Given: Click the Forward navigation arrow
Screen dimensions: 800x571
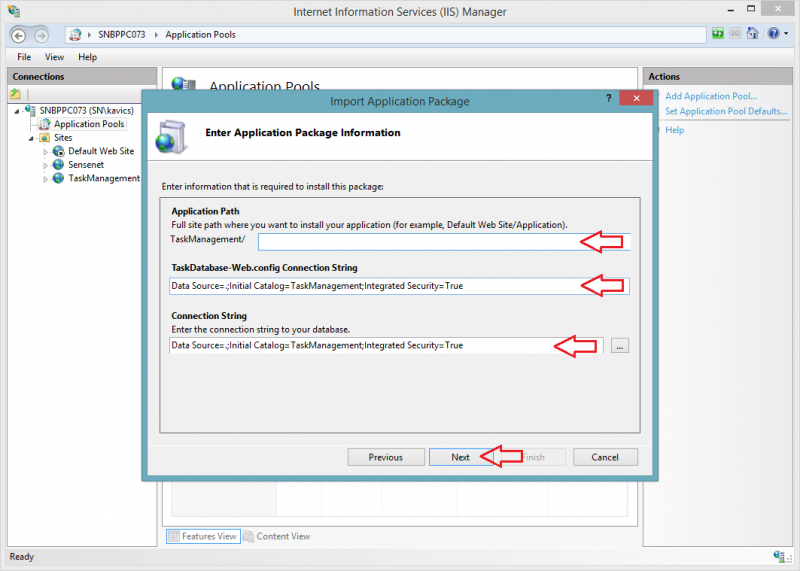Looking at the screenshot, I should 41,36.
